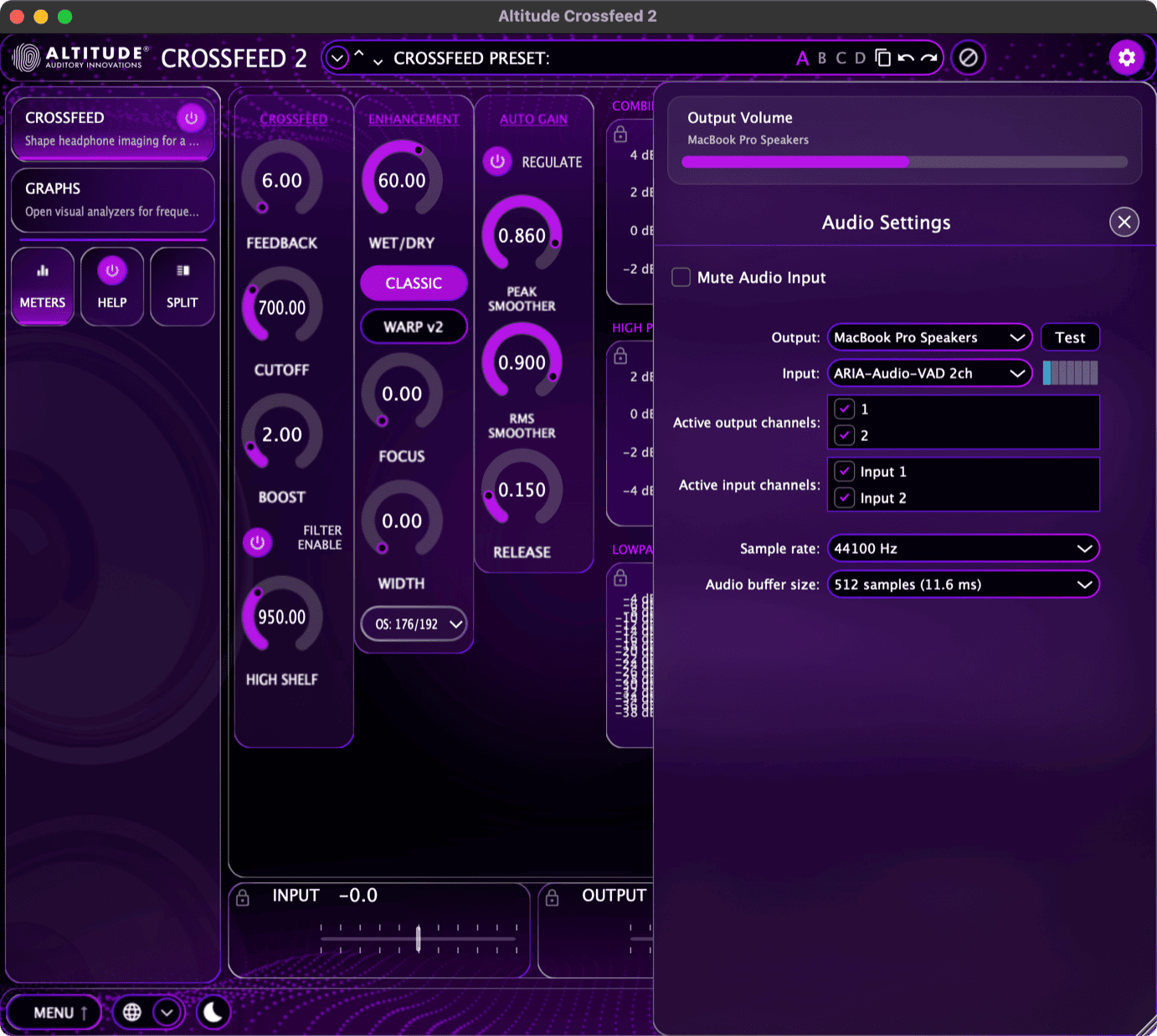Click the globe language icon
Image resolution: width=1157 pixels, height=1036 pixels.
(x=132, y=1013)
